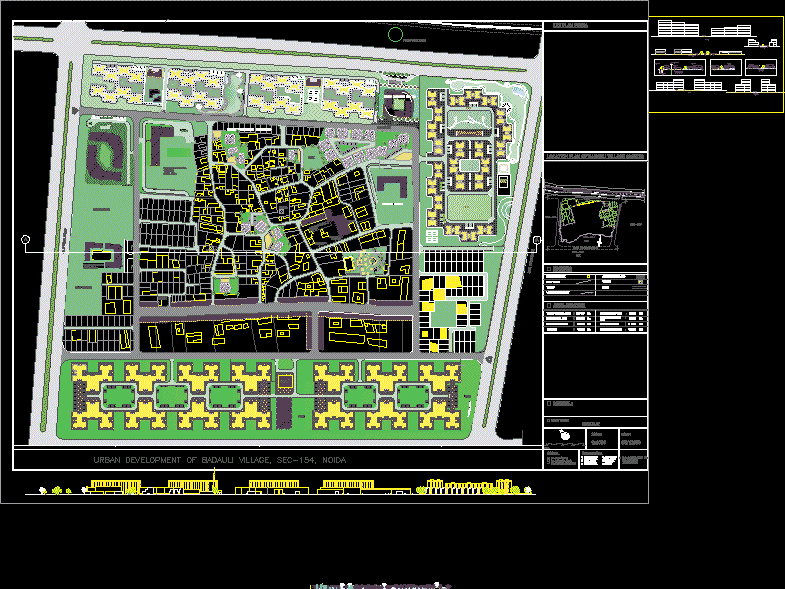Click the middle framed section detail in elevations sheet
This screenshot has width=785, height=589.
725,68
